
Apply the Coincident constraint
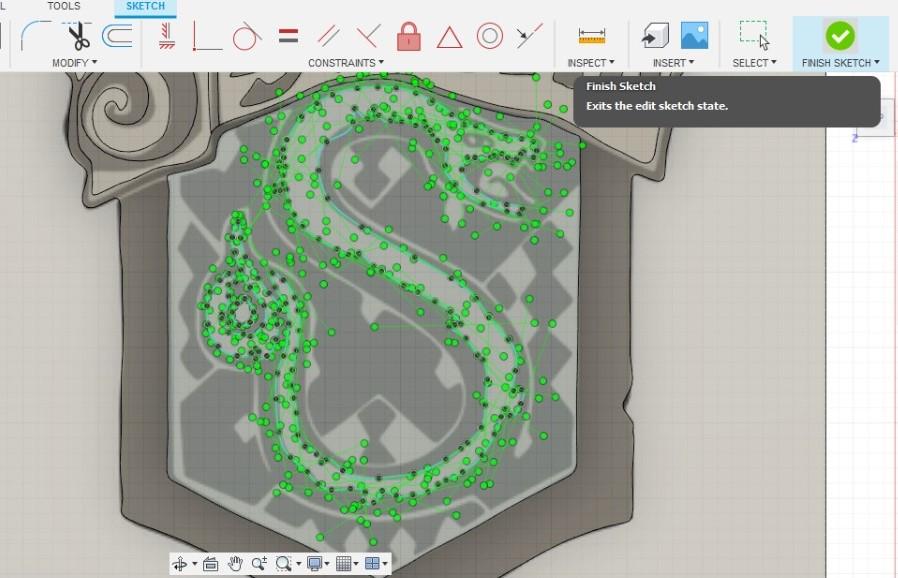(x=206, y=36)
